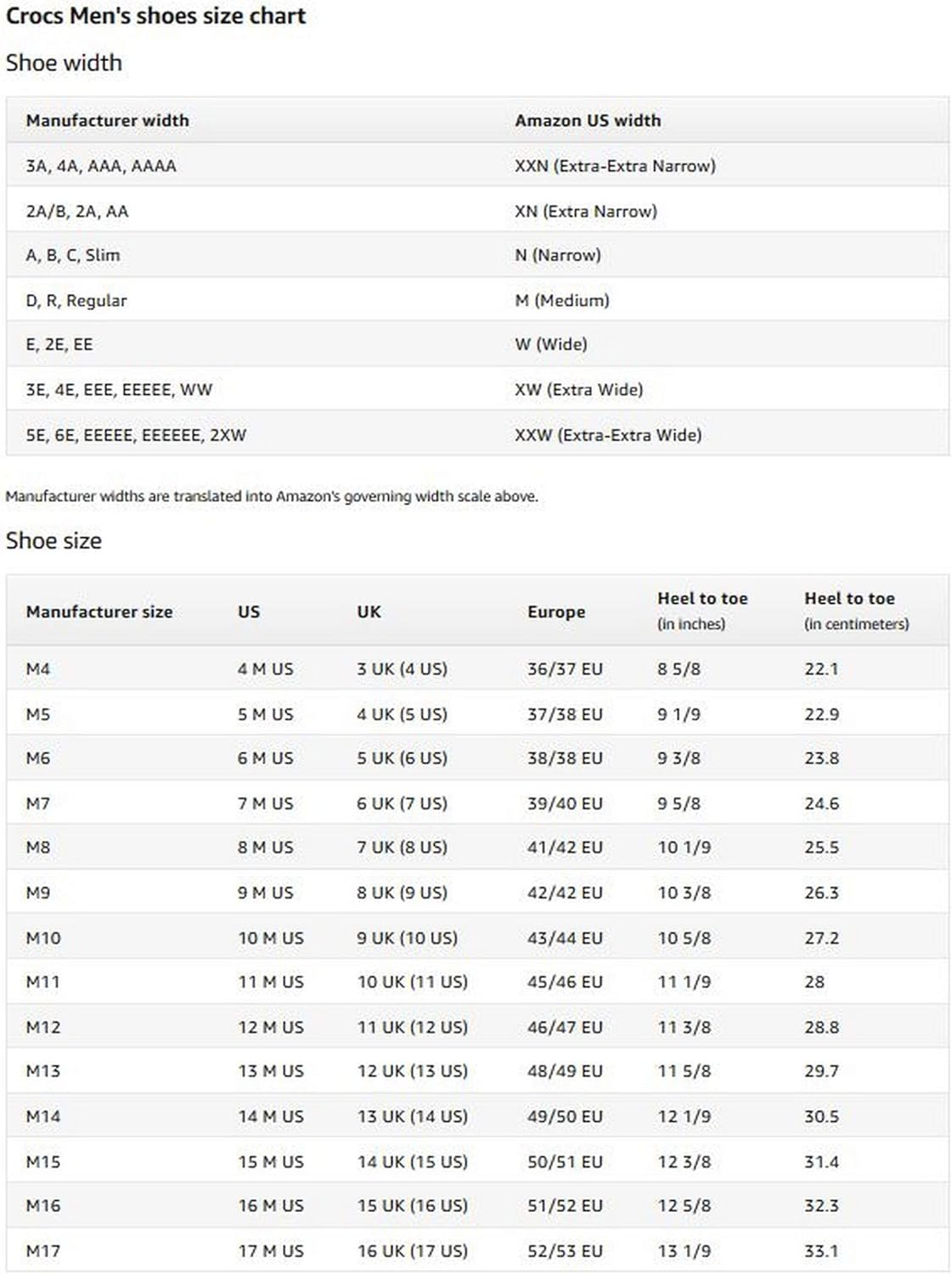Select the 5E, 6E, EEEEE, EEEEEE, 2XW cell

(x=136, y=435)
